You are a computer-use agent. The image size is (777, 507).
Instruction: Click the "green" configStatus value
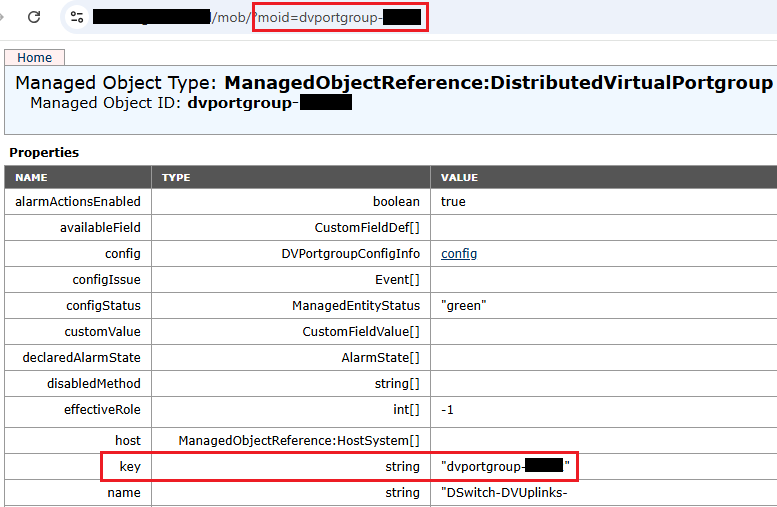coord(462,306)
